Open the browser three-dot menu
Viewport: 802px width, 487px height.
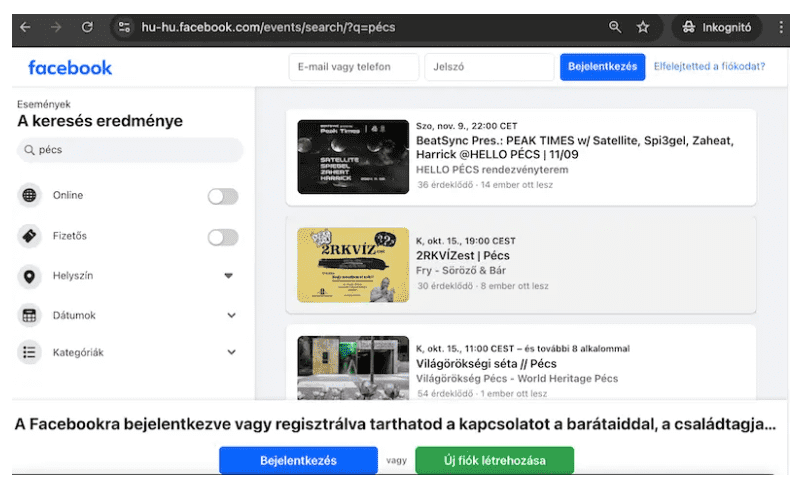click(781, 27)
